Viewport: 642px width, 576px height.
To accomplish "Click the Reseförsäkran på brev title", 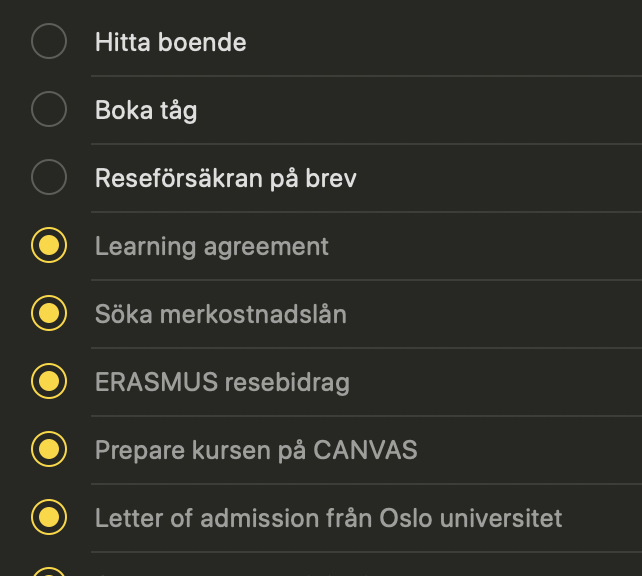I will (x=226, y=178).
